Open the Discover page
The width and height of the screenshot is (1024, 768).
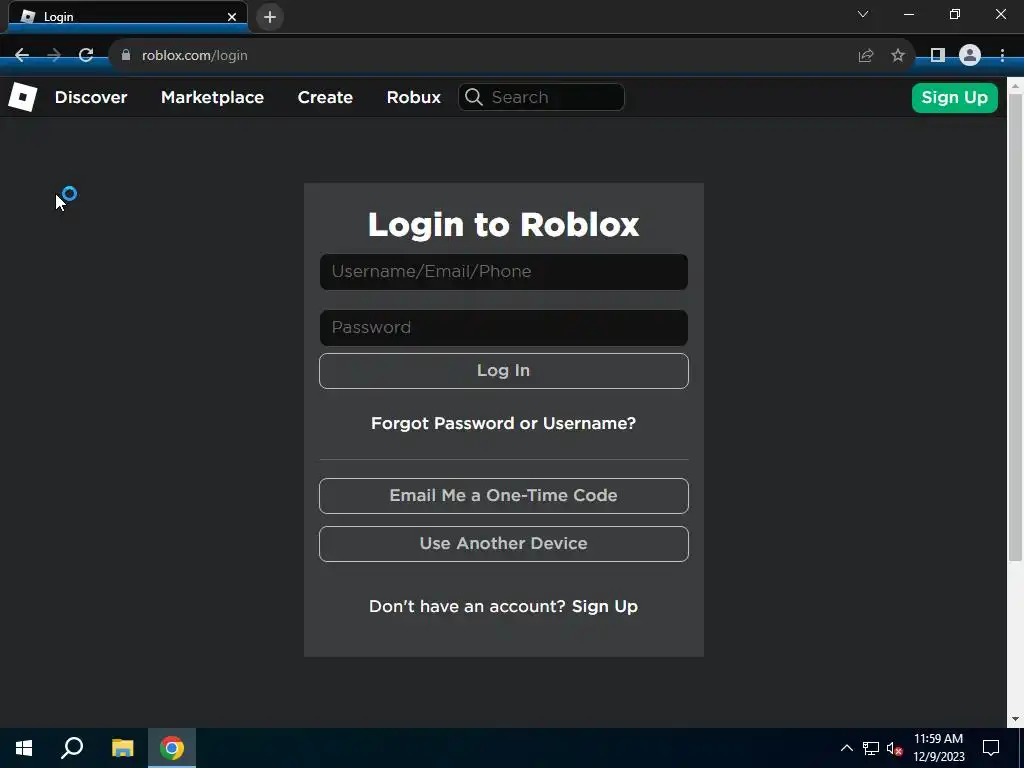pos(91,97)
